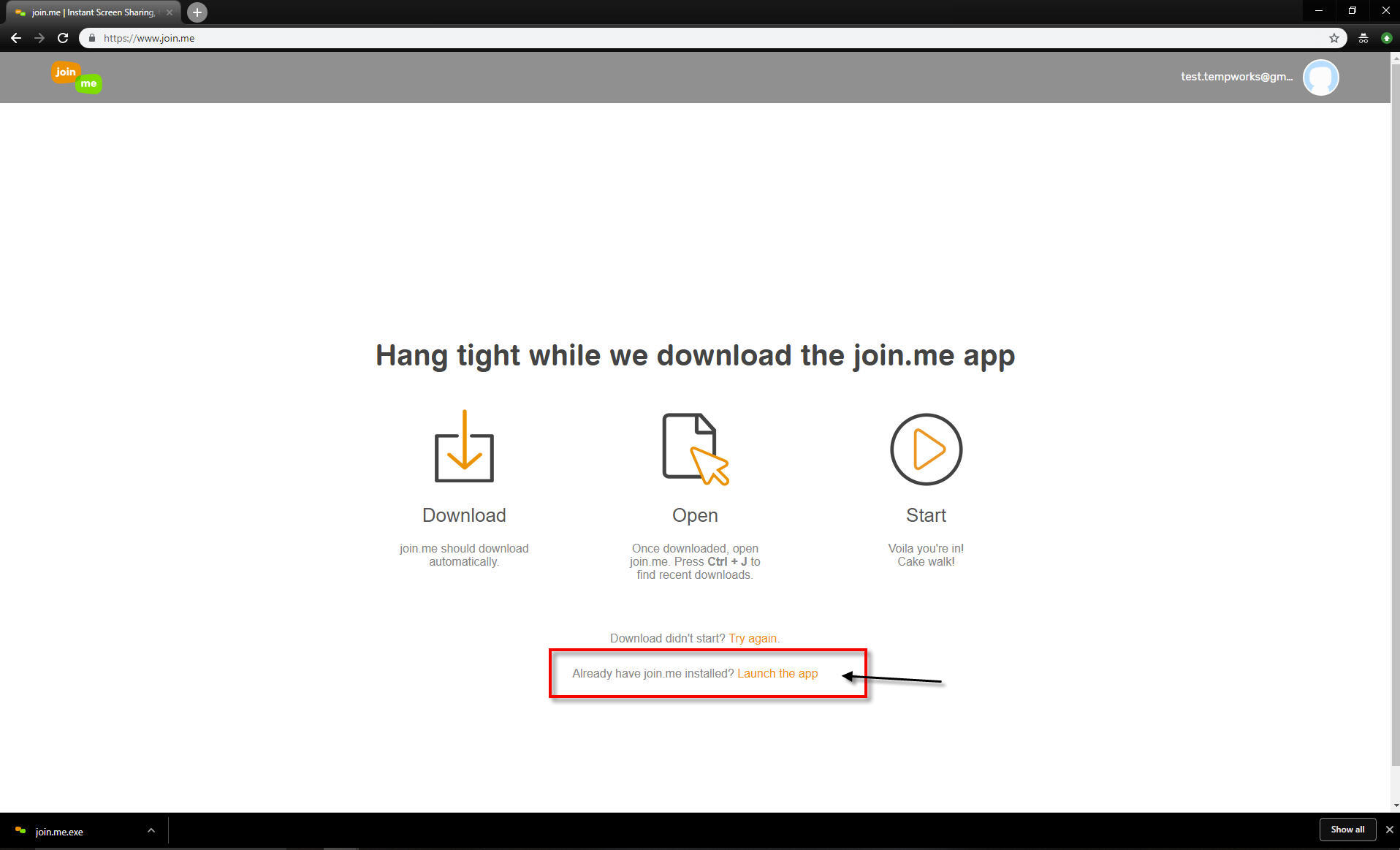Image resolution: width=1400 pixels, height=850 pixels.
Task: Click the test.tempworks account email
Action: [1236, 77]
